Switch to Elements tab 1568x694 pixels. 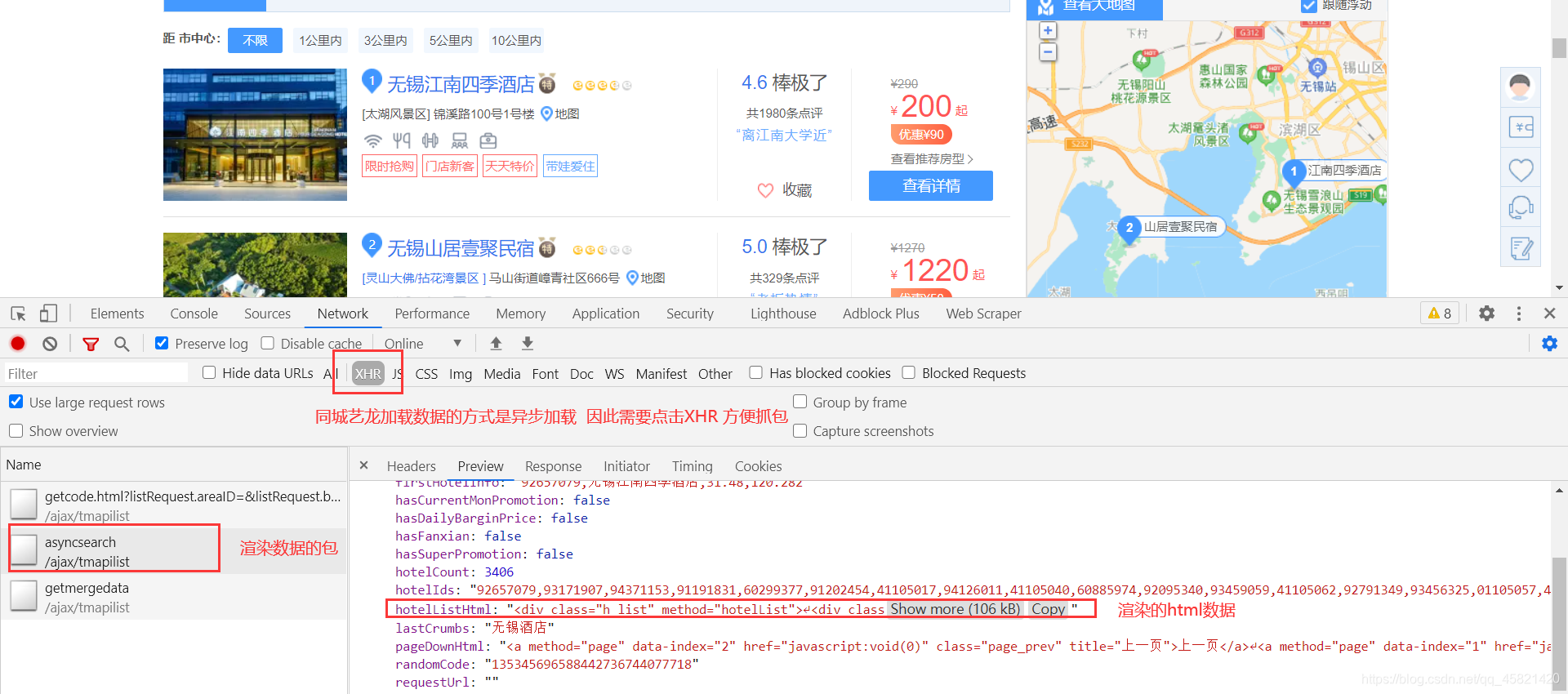117,314
